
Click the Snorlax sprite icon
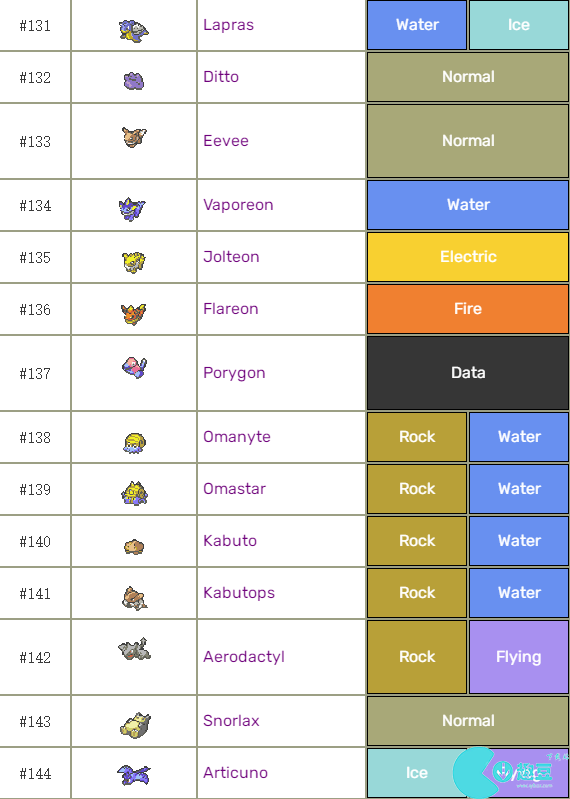[x=135, y=725]
